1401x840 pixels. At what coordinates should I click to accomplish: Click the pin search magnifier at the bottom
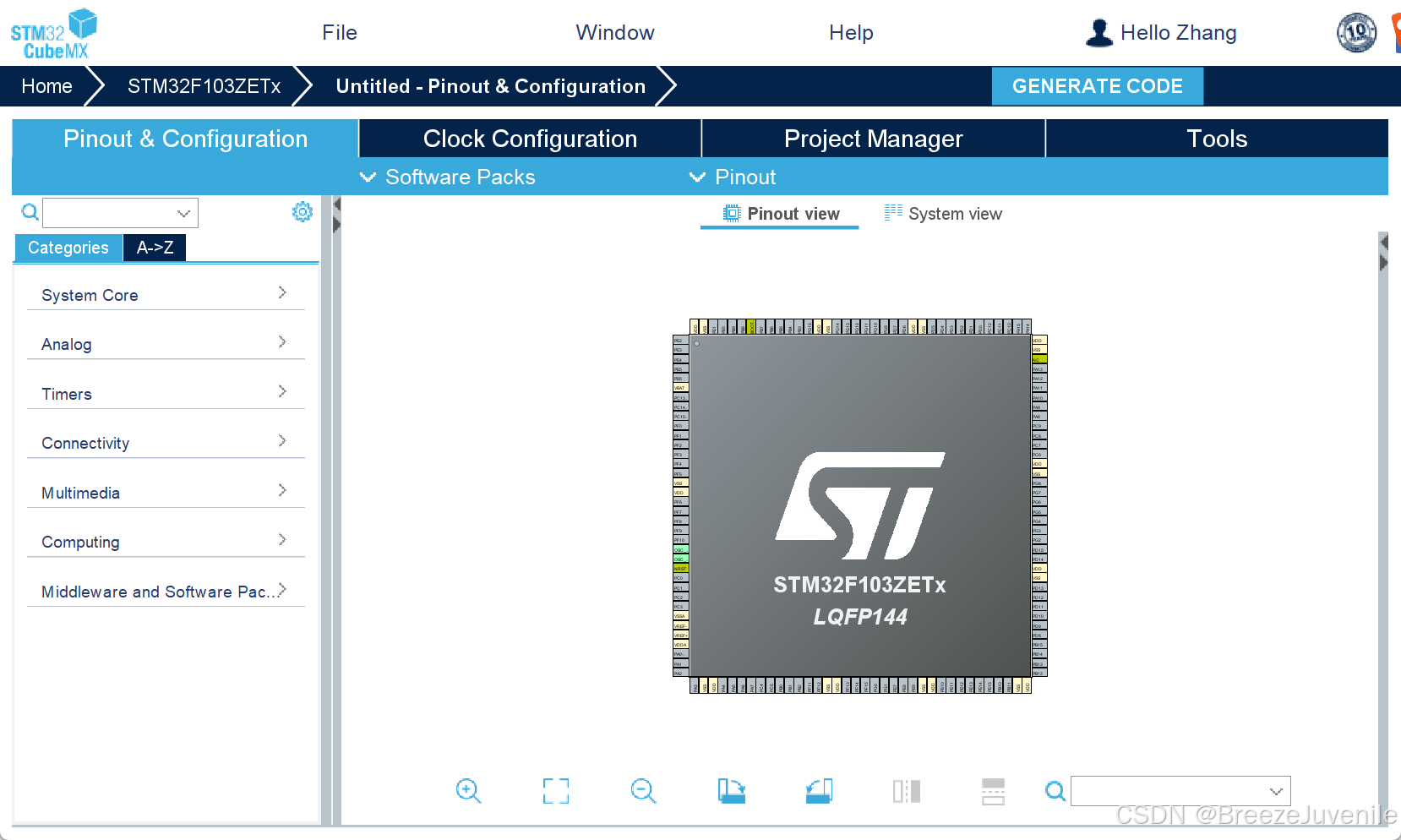(1055, 791)
